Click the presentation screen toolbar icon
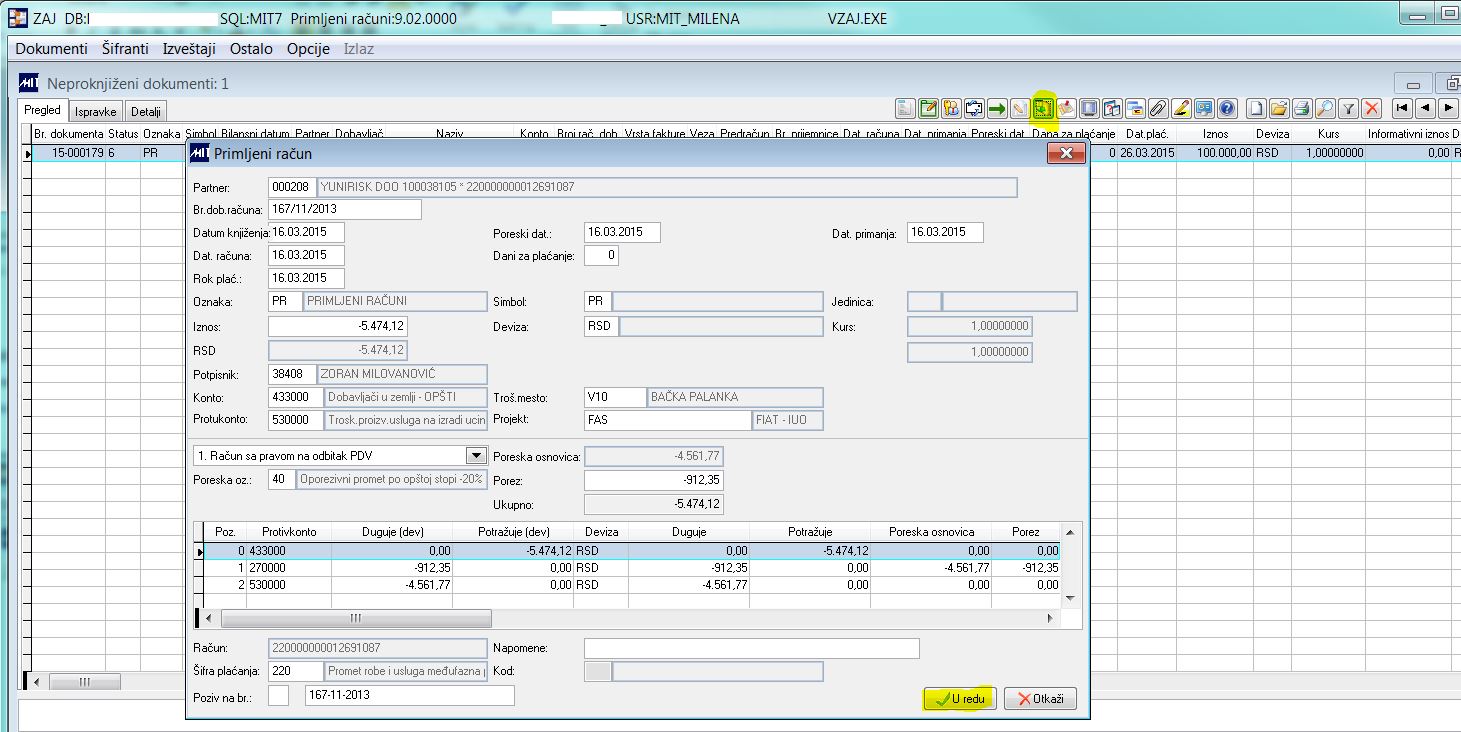 [1205, 108]
